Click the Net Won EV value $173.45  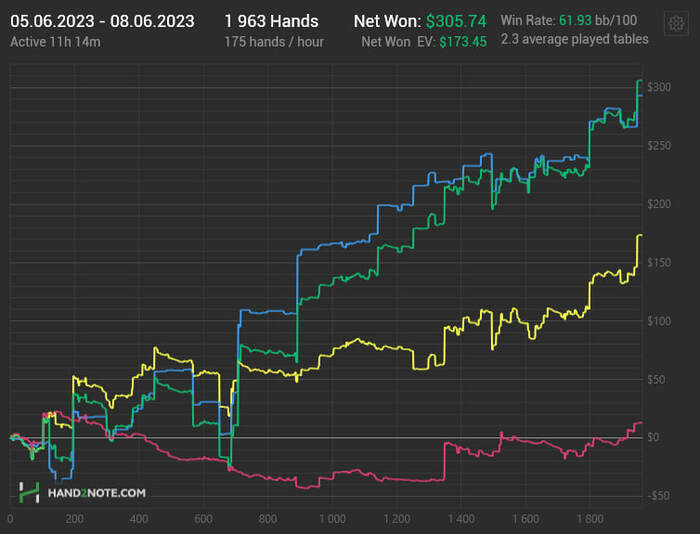point(463,42)
